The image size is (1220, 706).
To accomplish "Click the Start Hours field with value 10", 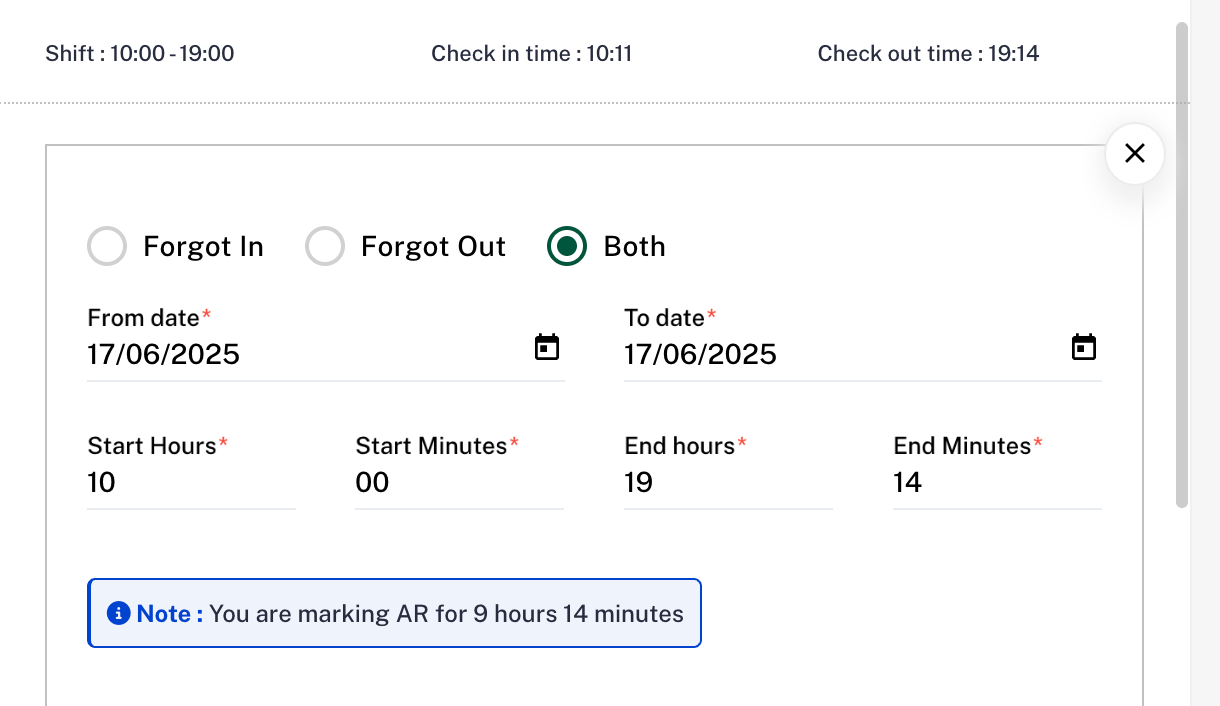I will click(x=191, y=483).
